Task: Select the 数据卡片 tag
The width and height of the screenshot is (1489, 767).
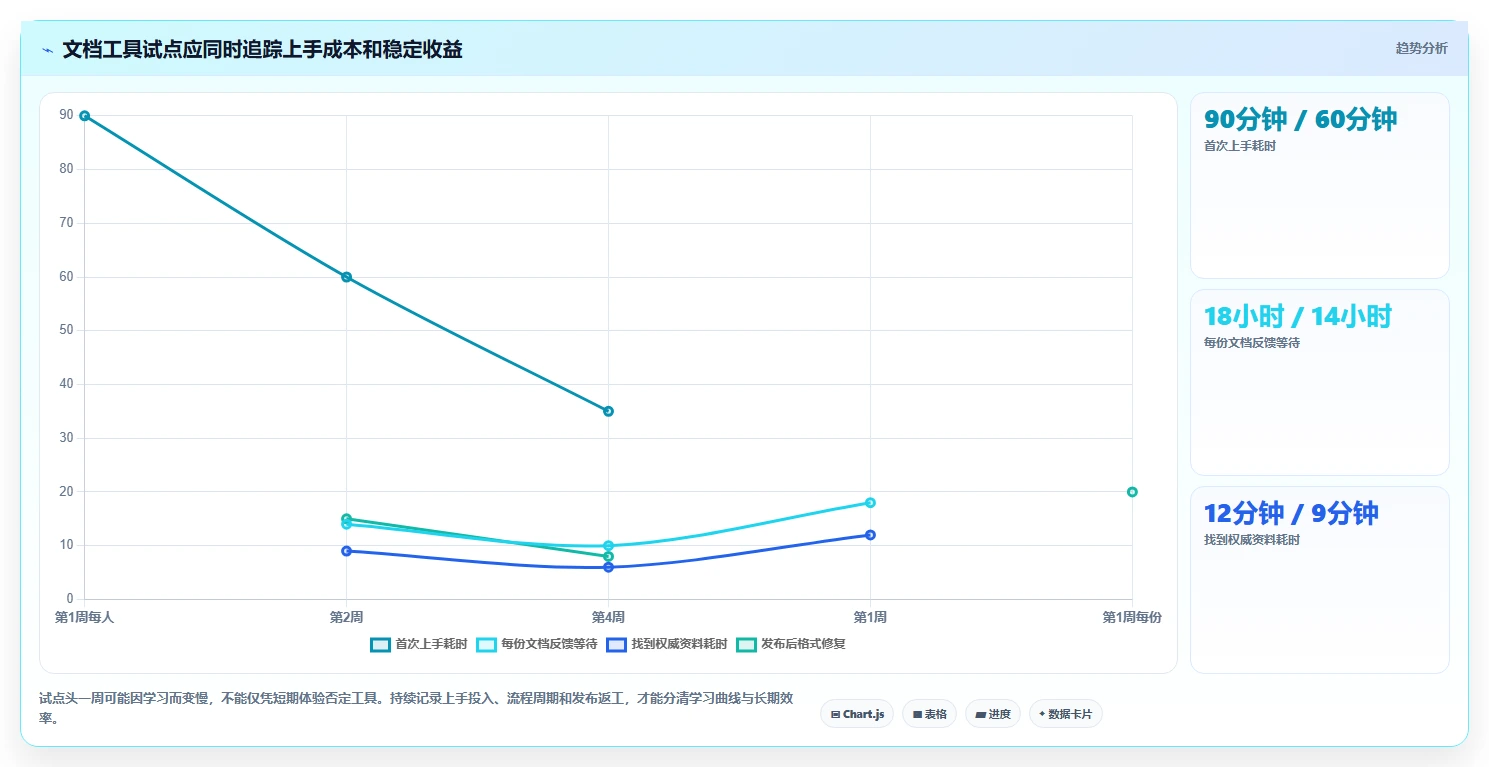Action: [x=1066, y=714]
